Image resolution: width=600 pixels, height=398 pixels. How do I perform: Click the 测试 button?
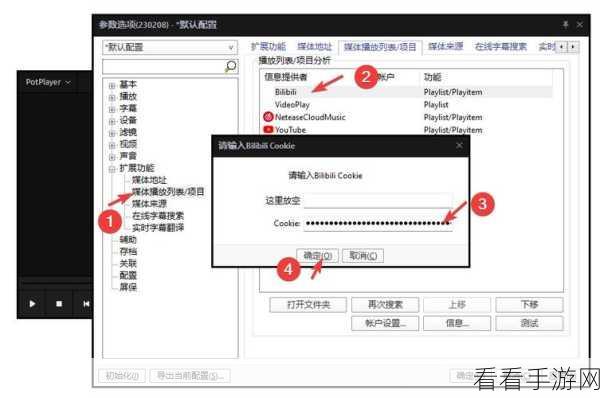pos(530,323)
